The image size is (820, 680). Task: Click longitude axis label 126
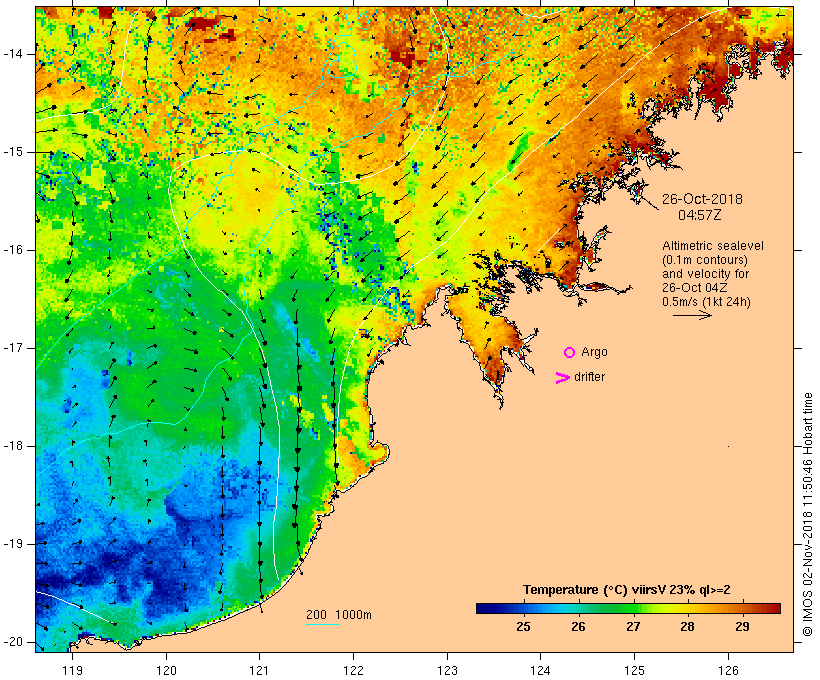tap(728, 670)
